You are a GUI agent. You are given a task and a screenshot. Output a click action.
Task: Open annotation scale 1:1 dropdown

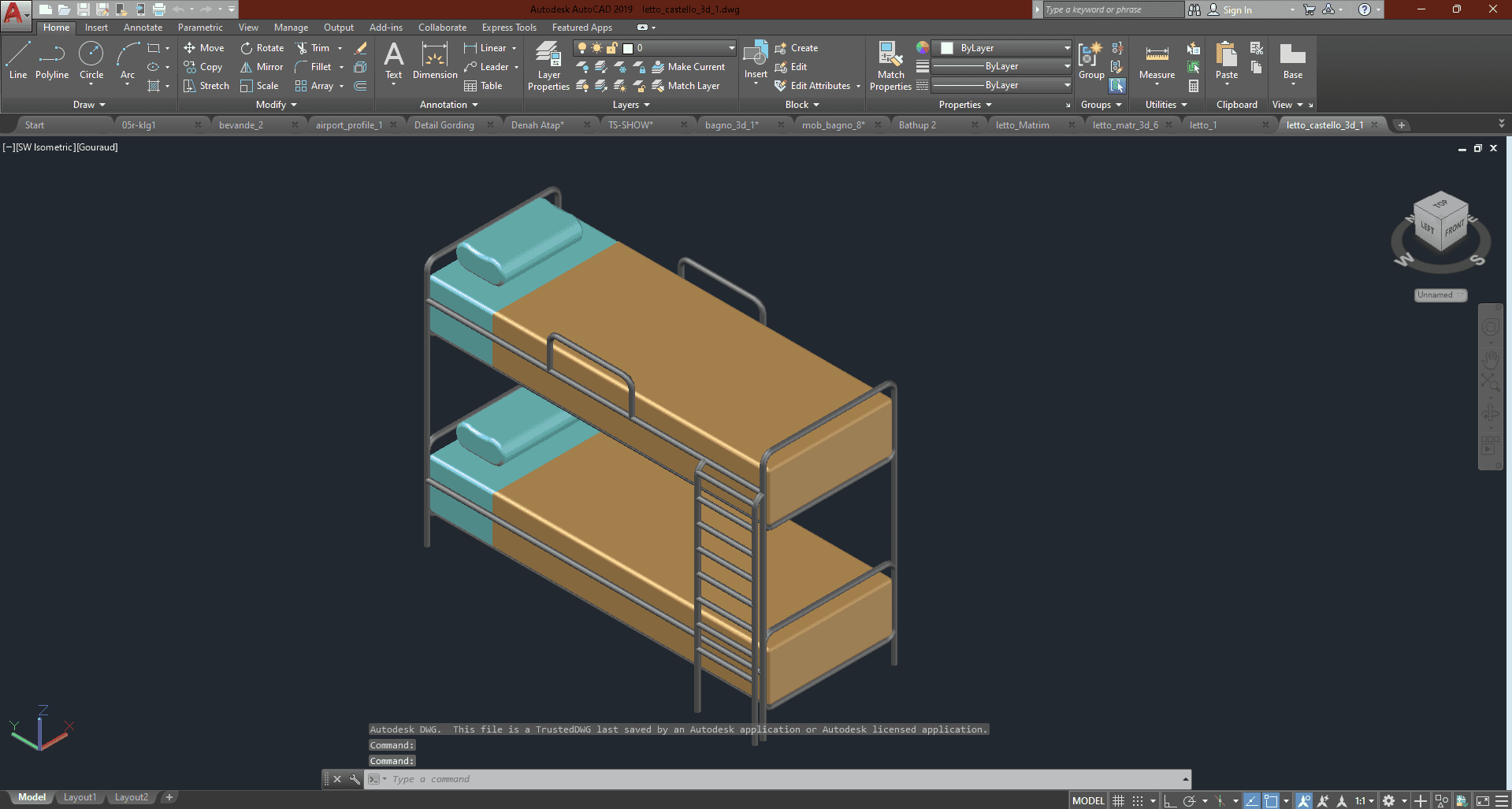coord(1365,801)
